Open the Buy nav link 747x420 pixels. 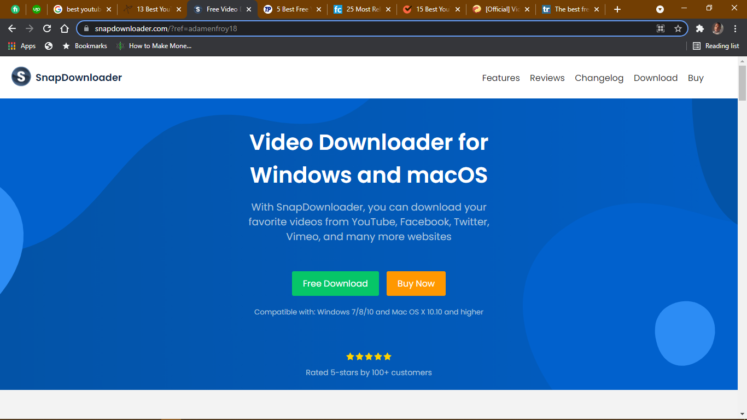(x=696, y=78)
